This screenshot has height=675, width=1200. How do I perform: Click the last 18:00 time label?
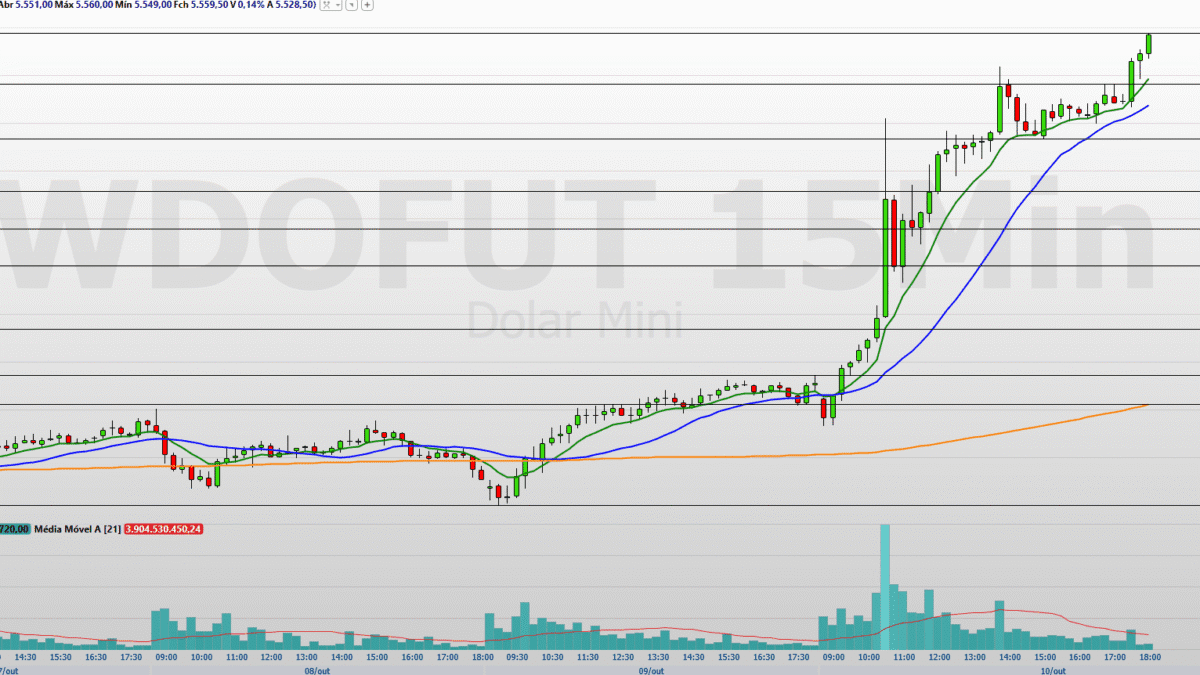pyautogui.click(x=1150, y=657)
